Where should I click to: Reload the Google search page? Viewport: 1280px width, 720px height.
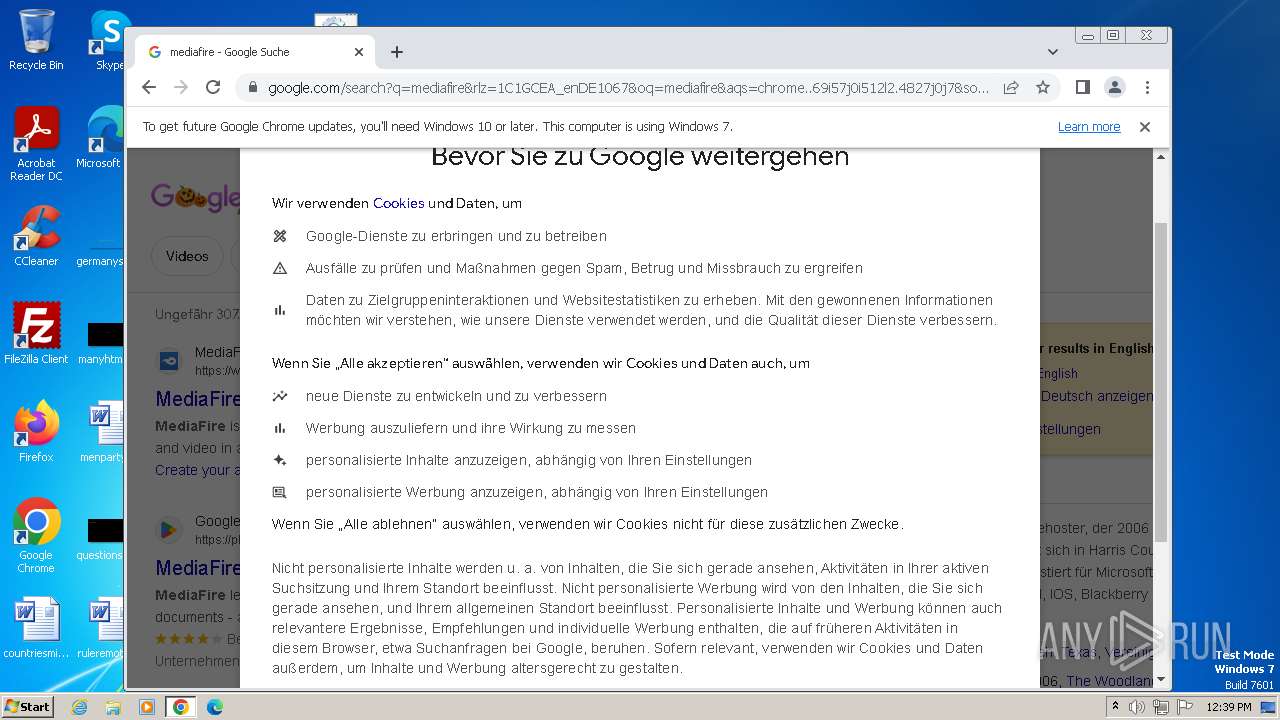click(x=213, y=87)
